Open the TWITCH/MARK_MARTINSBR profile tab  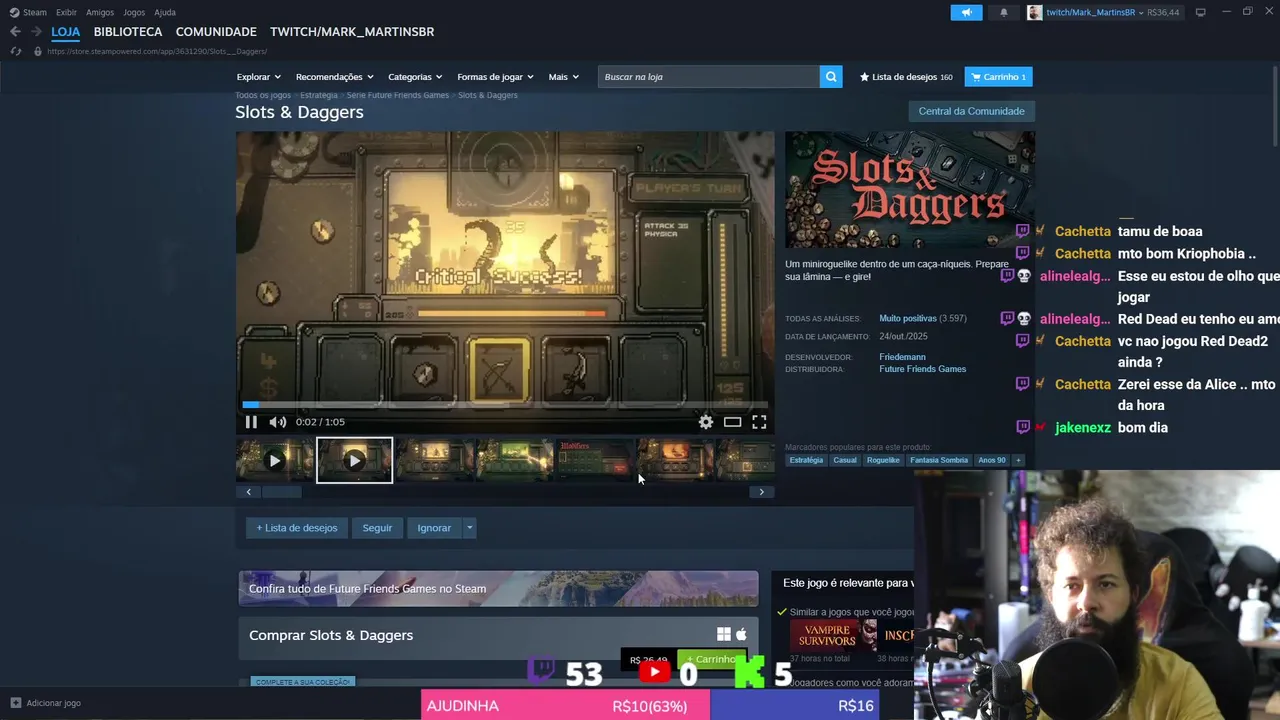(x=352, y=32)
